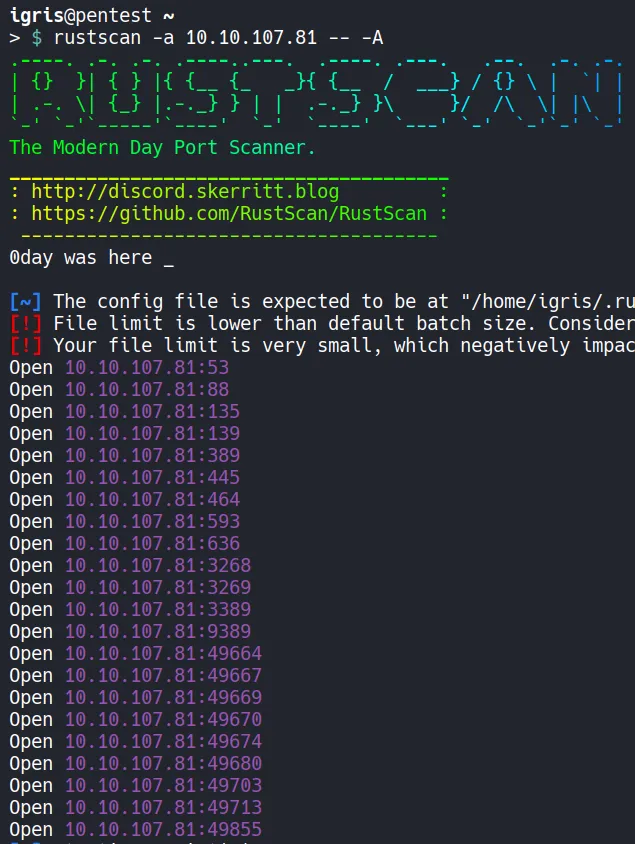Select the 10.10.107.81:445 address
Viewport: 635px width, 844px height.
coord(152,477)
